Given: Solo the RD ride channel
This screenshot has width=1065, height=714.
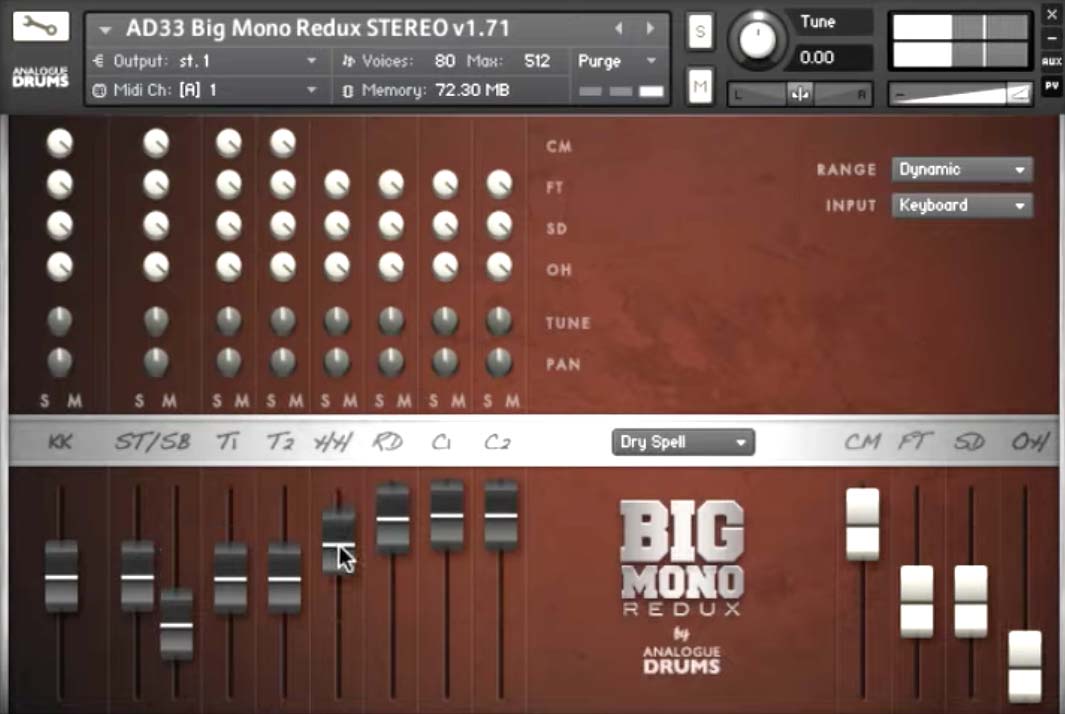Looking at the screenshot, I should pos(379,401).
